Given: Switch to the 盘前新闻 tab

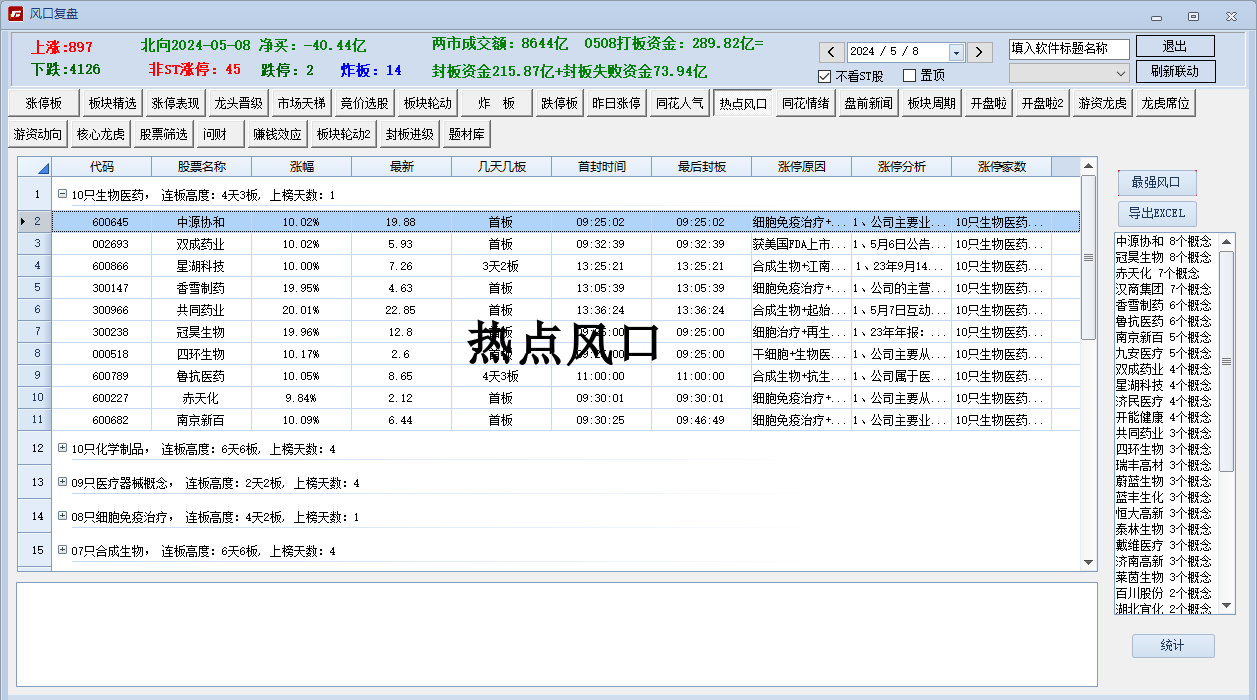Looking at the screenshot, I should click(x=869, y=104).
